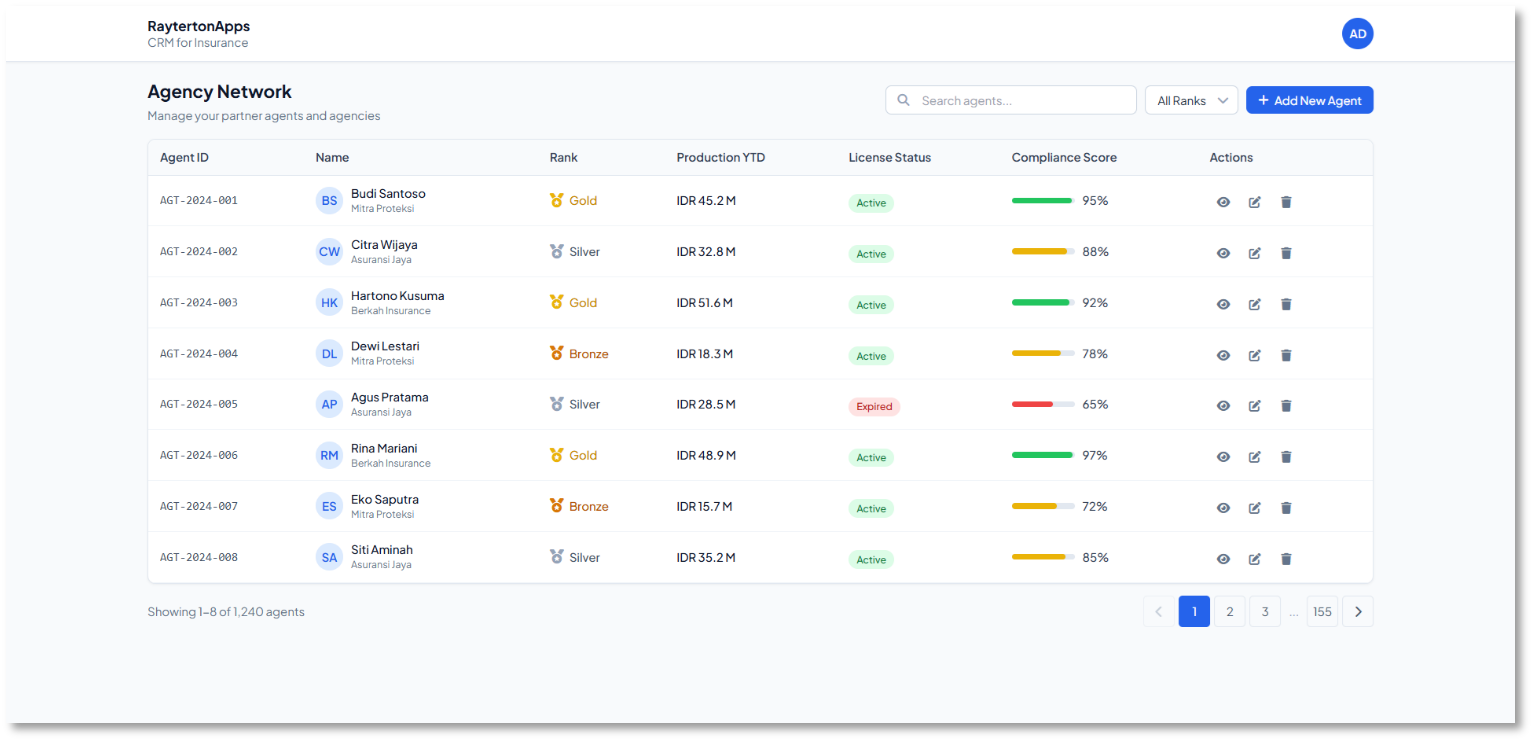Go to next page with right chevron
The image size is (1534, 742).
click(1357, 612)
